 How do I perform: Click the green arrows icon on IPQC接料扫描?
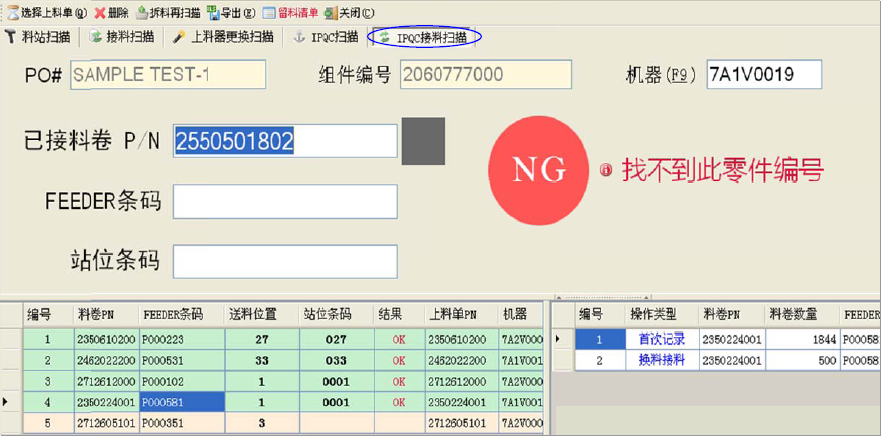(385, 38)
